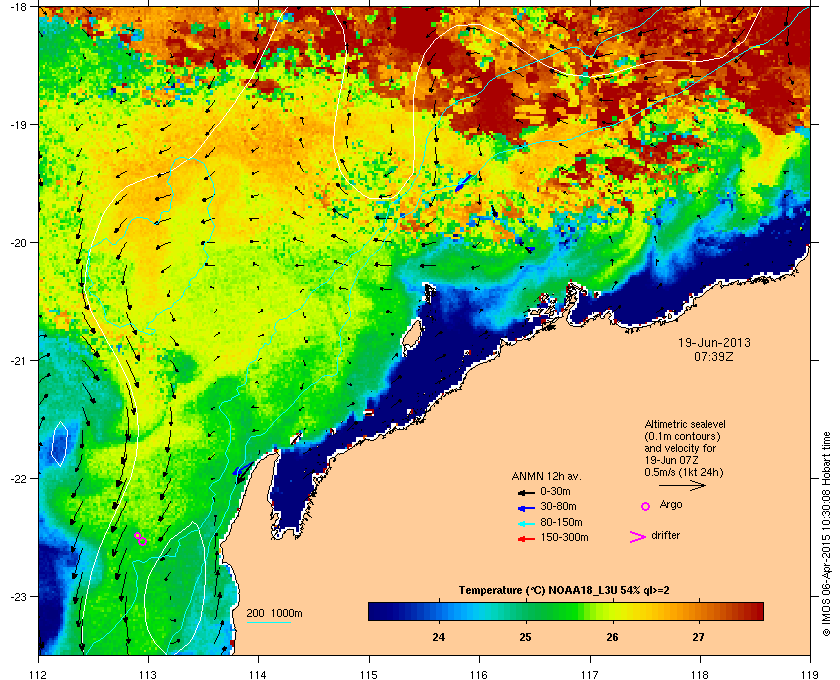The image size is (840, 680).
Task: Click the '30-80m' depth label
Action: click(x=558, y=506)
